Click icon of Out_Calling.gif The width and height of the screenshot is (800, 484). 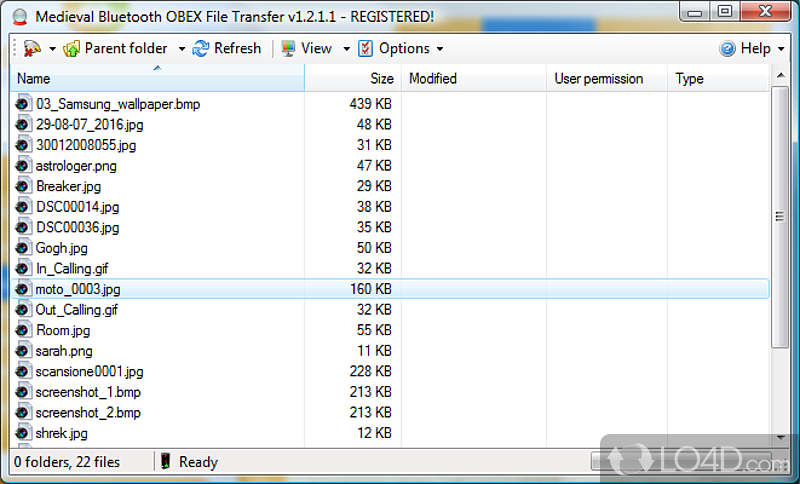22,310
